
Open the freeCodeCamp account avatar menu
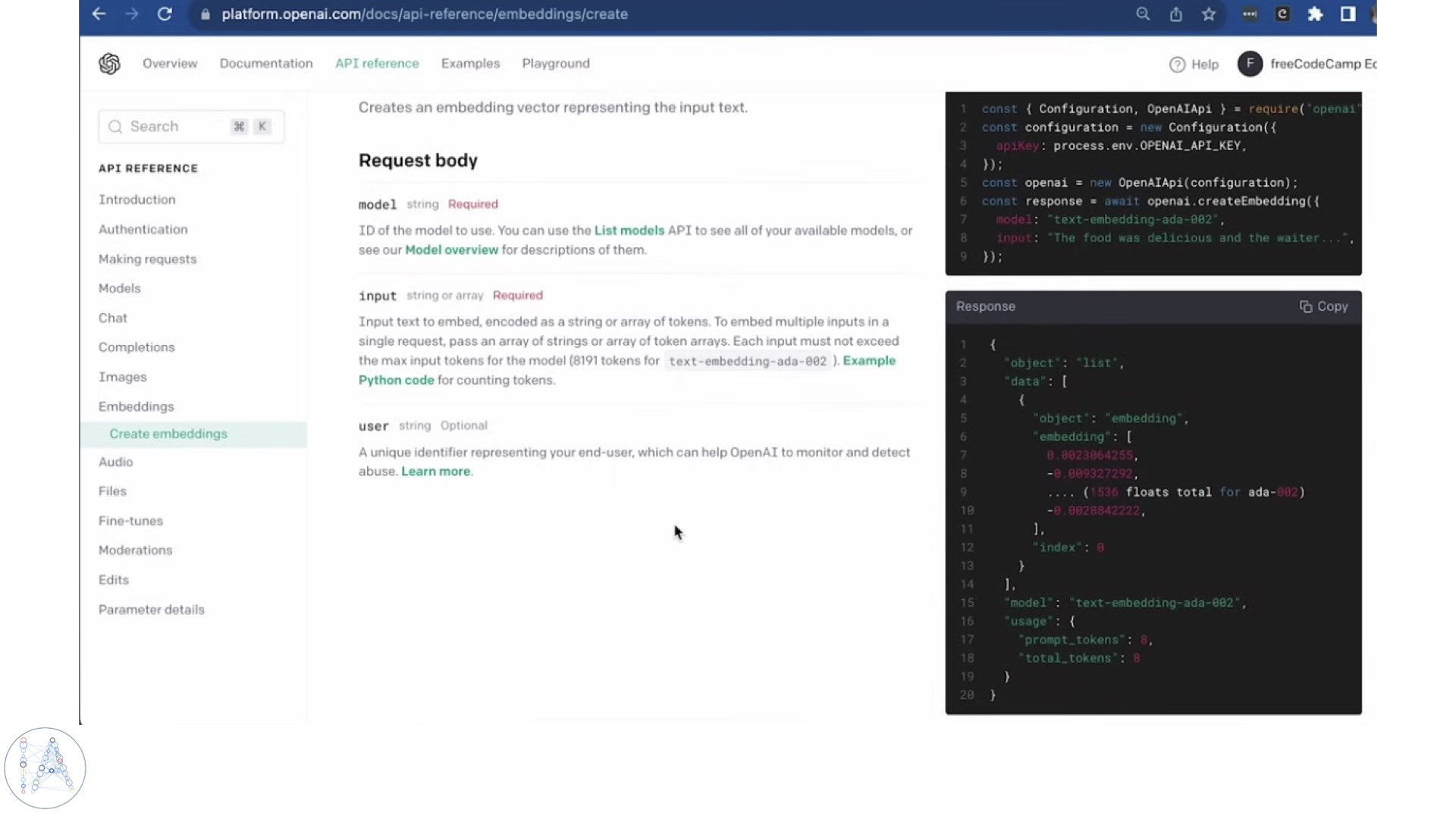(1250, 64)
